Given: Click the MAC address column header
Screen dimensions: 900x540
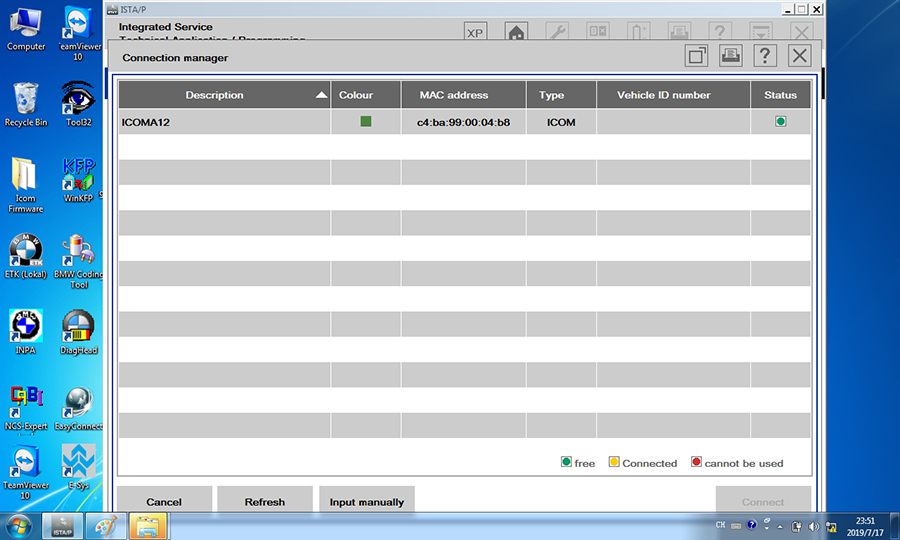Looking at the screenshot, I should click(463, 95).
